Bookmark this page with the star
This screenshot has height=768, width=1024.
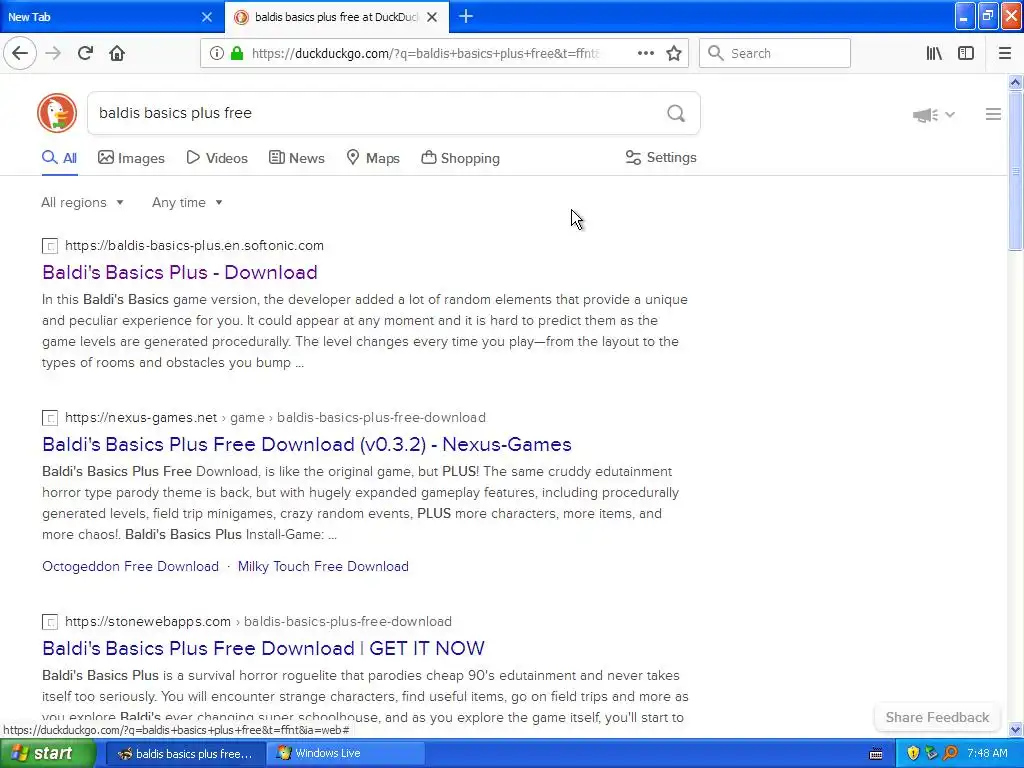(x=674, y=53)
